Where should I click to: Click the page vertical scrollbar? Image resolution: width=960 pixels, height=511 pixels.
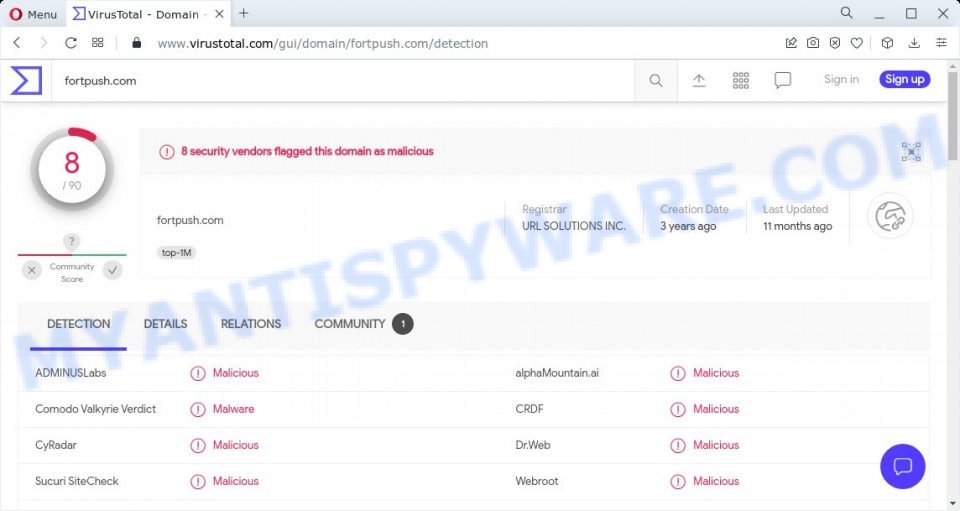coord(953,116)
